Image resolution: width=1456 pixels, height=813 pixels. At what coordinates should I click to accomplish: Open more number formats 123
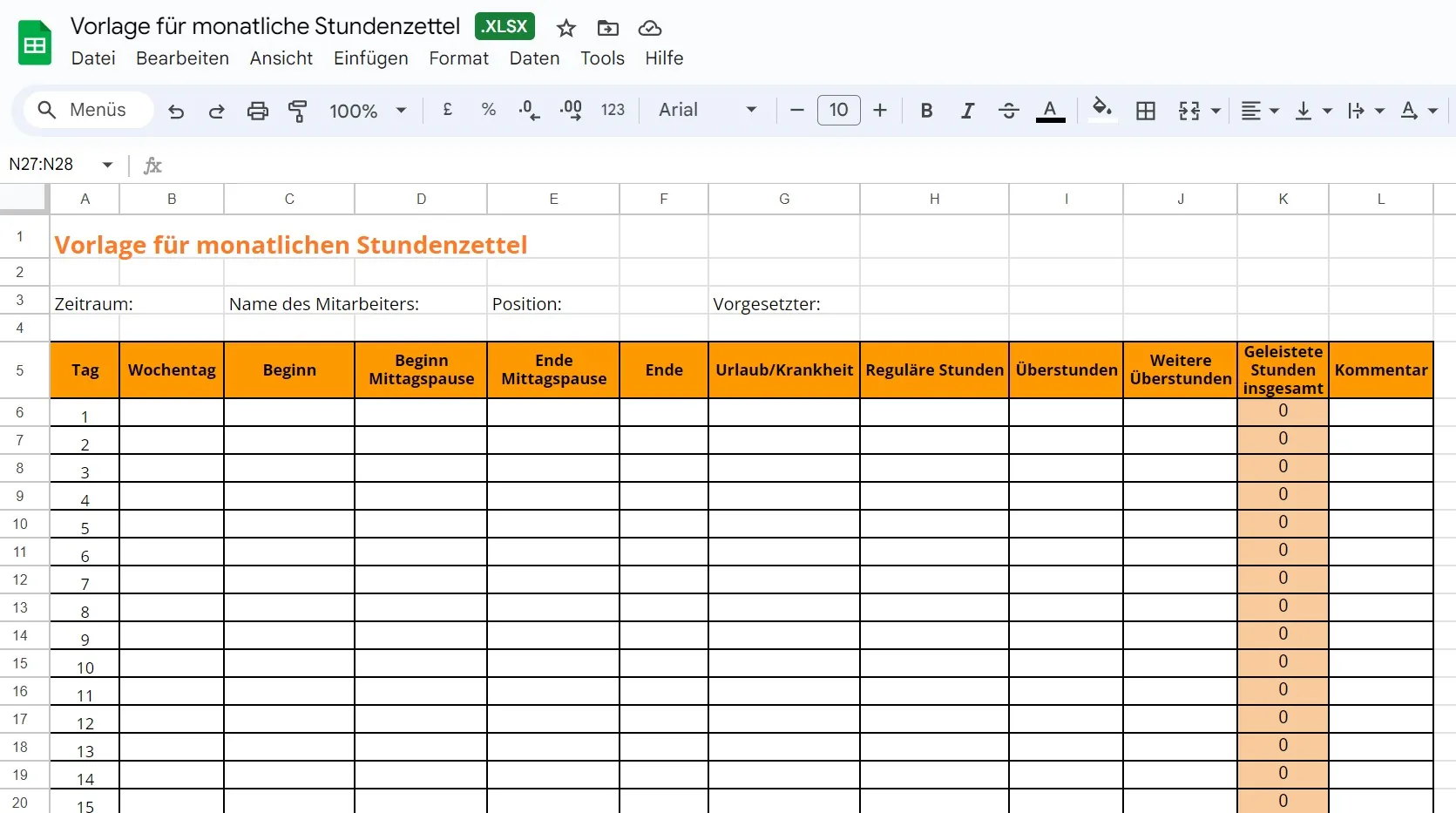613,110
